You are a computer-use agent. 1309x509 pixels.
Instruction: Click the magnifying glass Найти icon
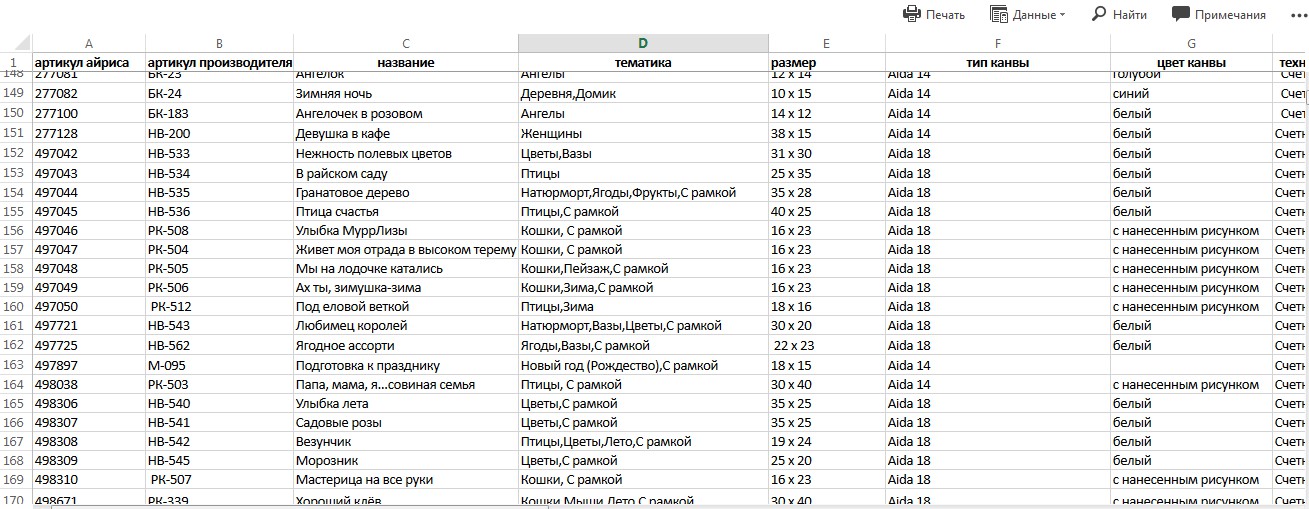[1098, 14]
